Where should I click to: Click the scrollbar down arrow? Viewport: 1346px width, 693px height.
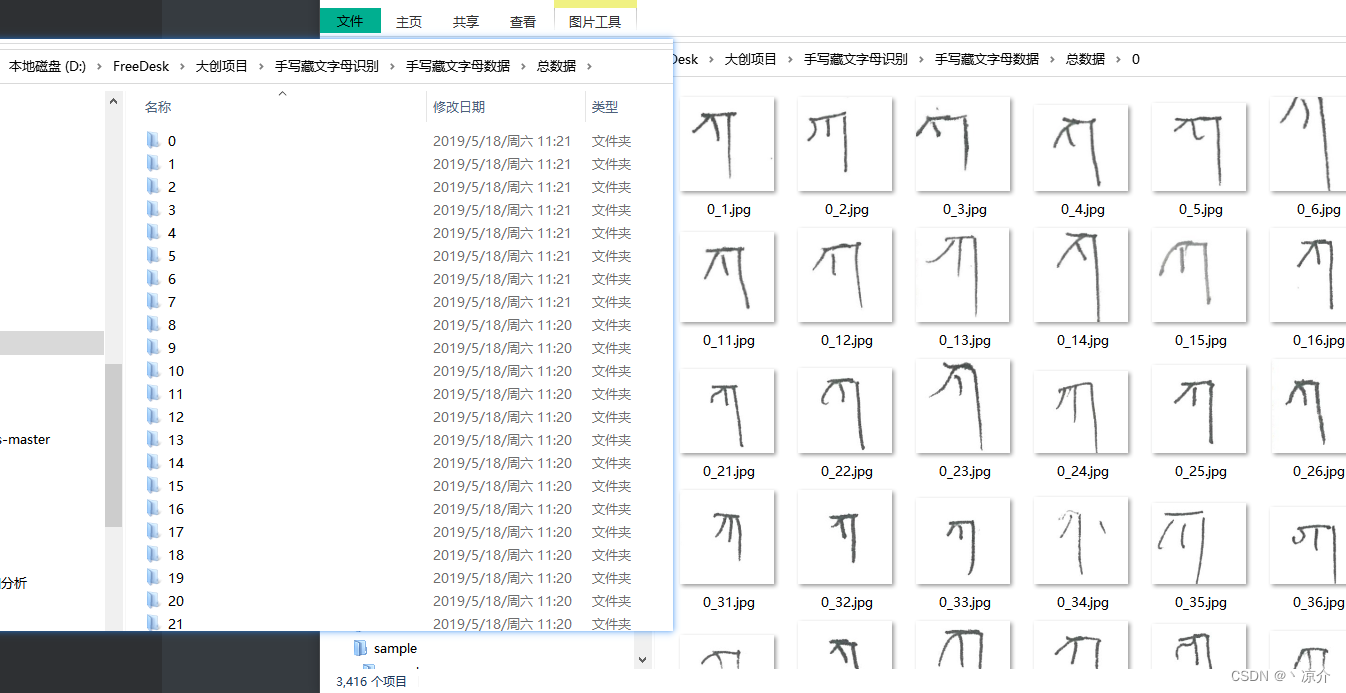click(x=643, y=659)
